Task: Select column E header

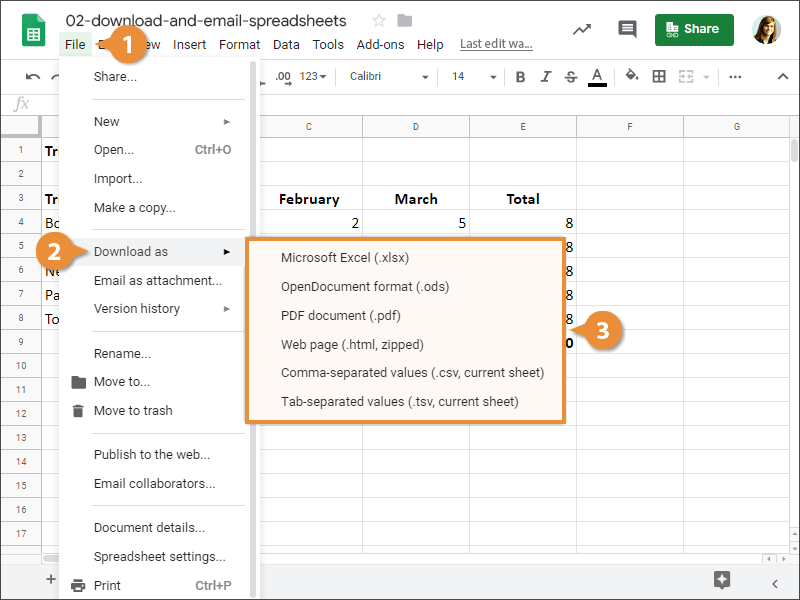Action: (522, 126)
